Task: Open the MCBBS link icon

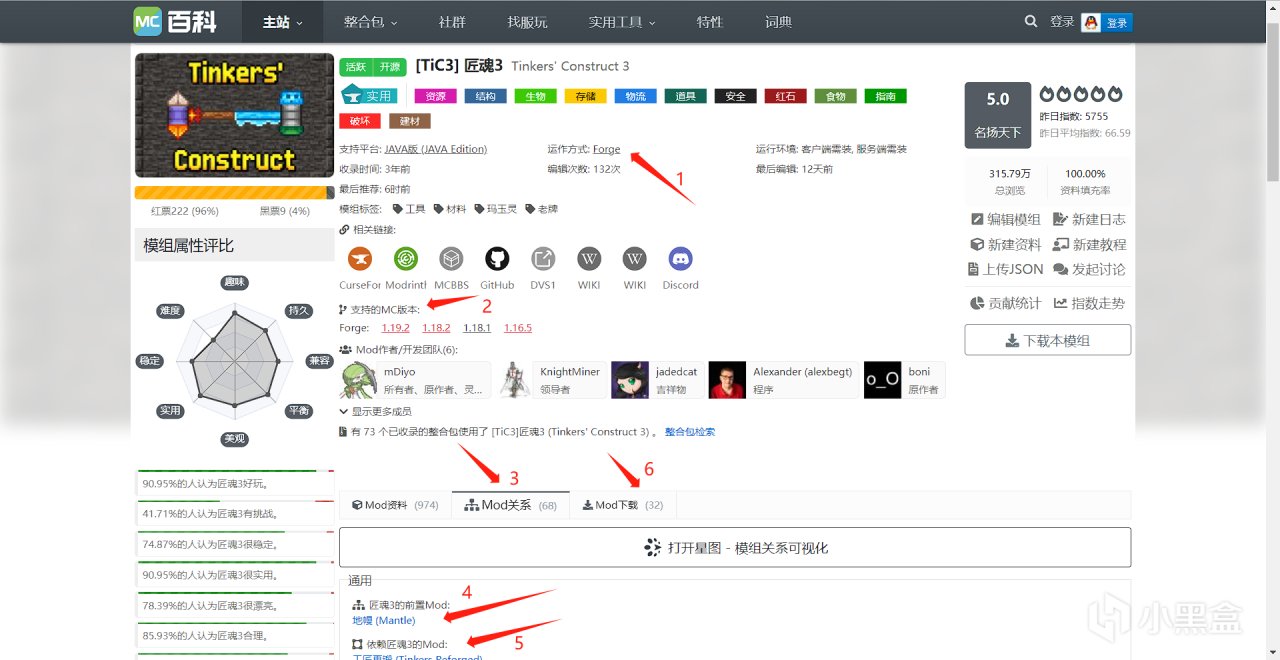Action: pos(451,260)
